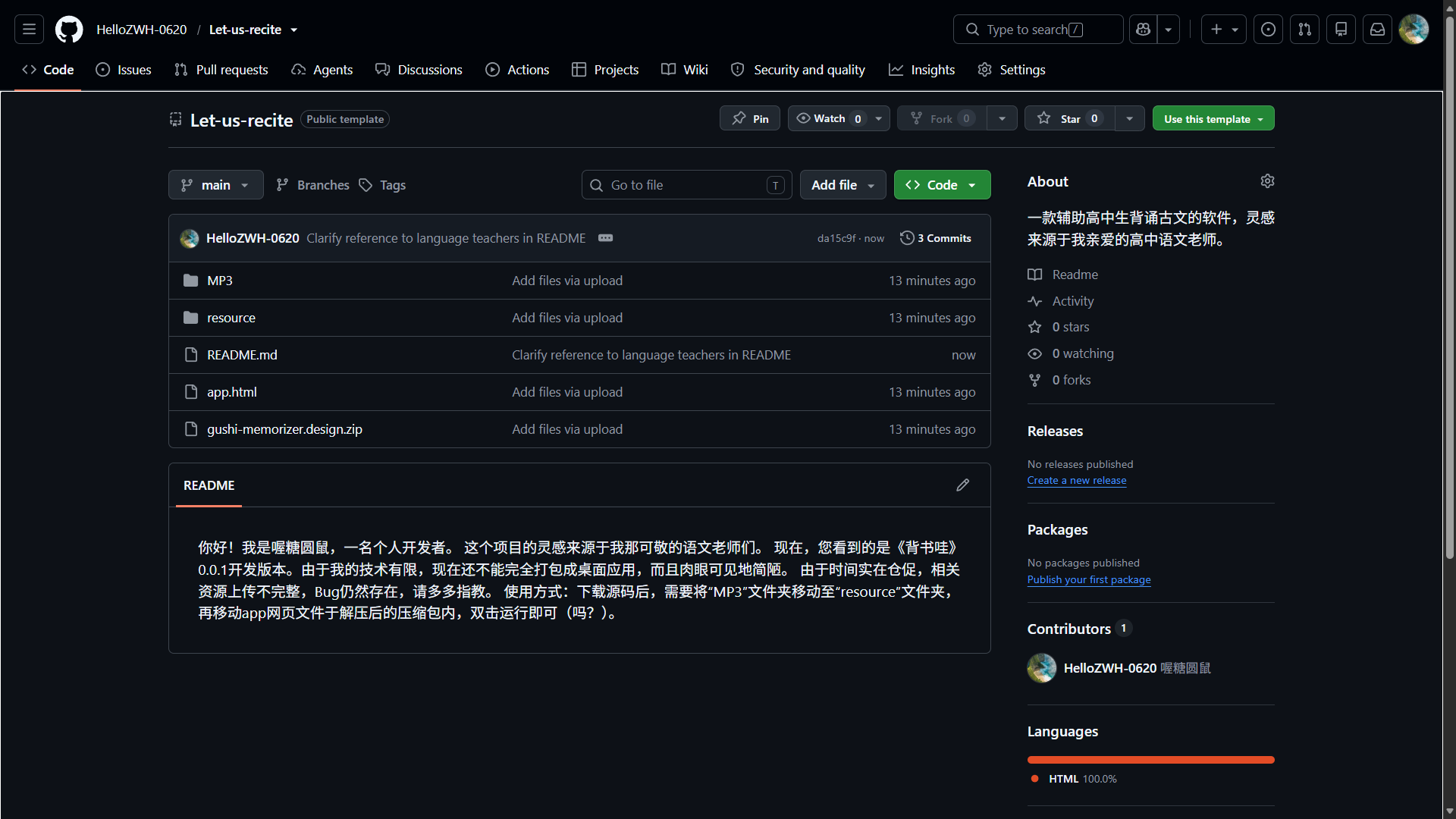Open the Actions tab
The width and height of the screenshot is (1456, 819).
point(518,70)
